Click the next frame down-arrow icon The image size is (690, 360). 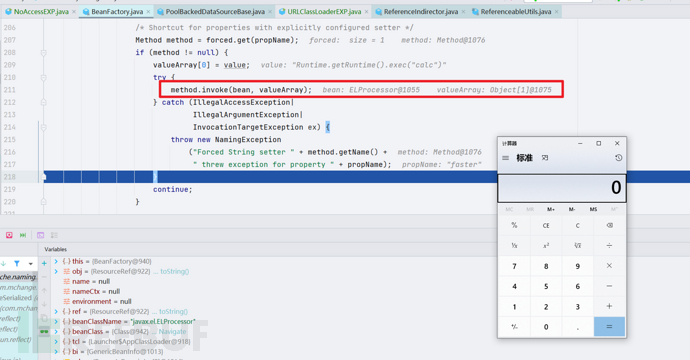click(x=4, y=264)
